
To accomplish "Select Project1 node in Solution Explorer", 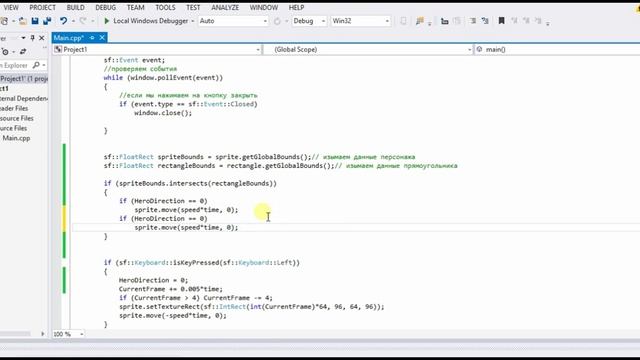I will (24, 78).
